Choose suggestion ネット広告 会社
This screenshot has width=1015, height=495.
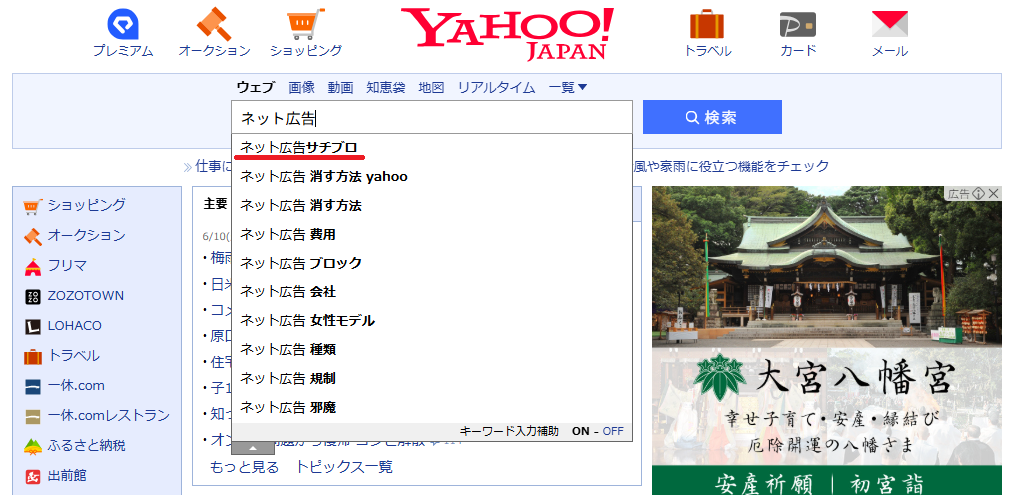(x=432, y=292)
